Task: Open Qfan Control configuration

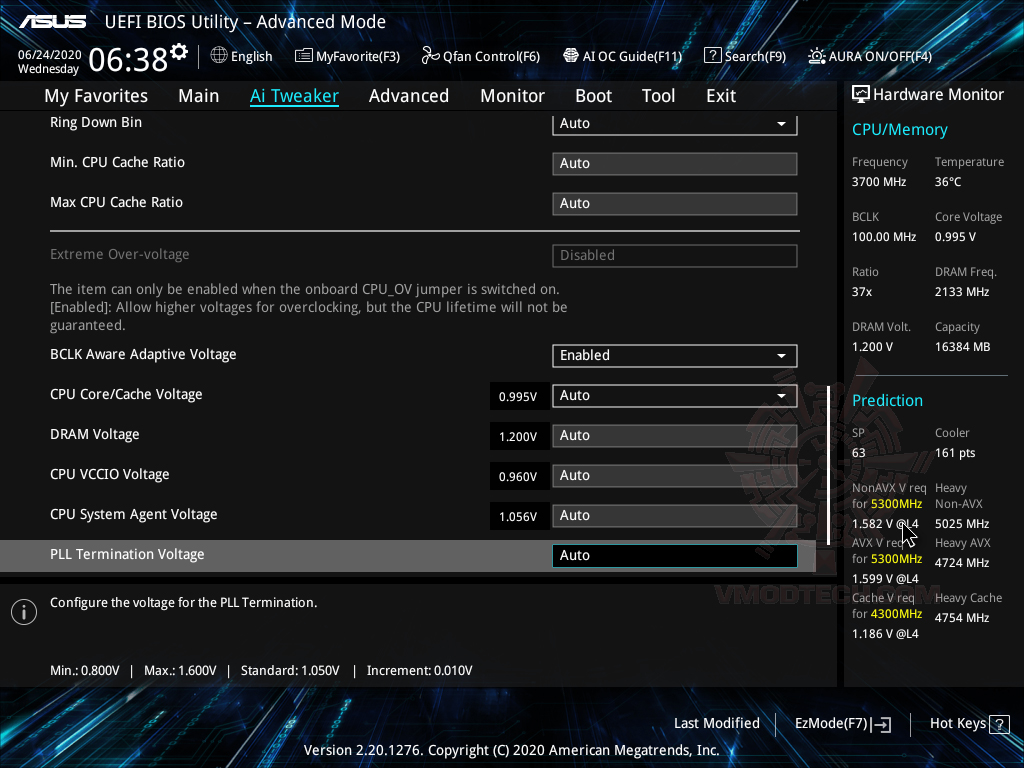Action: pyautogui.click(x=480, y=56)
